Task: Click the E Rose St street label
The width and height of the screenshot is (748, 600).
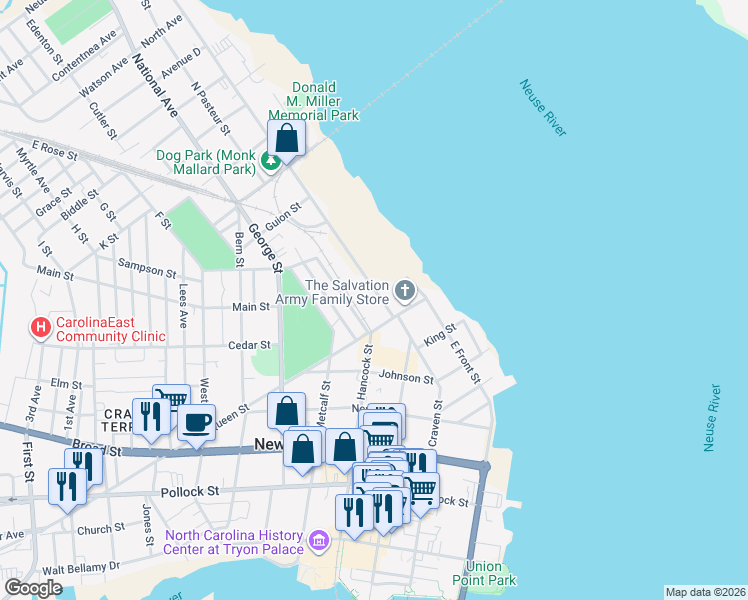Action: click(x=54, y=150)
